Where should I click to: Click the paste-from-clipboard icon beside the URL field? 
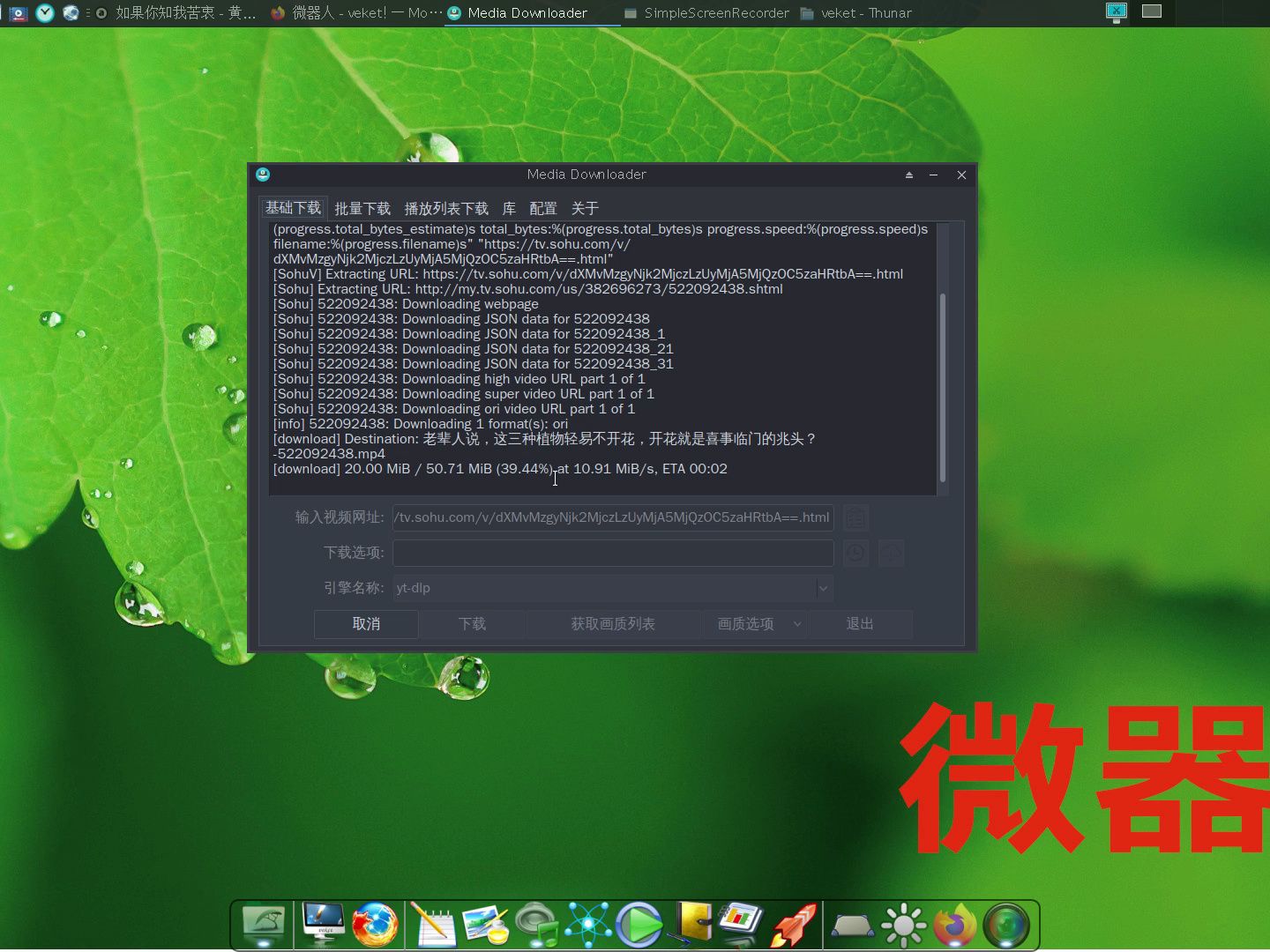coord(855,517)
